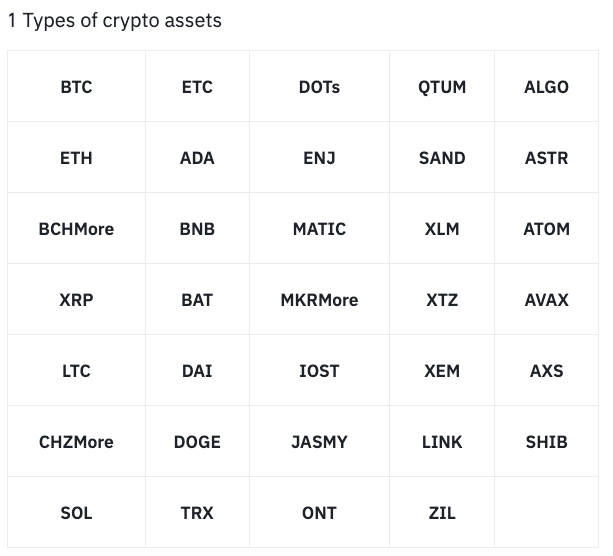Select the MATIC entry
This screenshot has width=613, height=556.
(319, 229)
